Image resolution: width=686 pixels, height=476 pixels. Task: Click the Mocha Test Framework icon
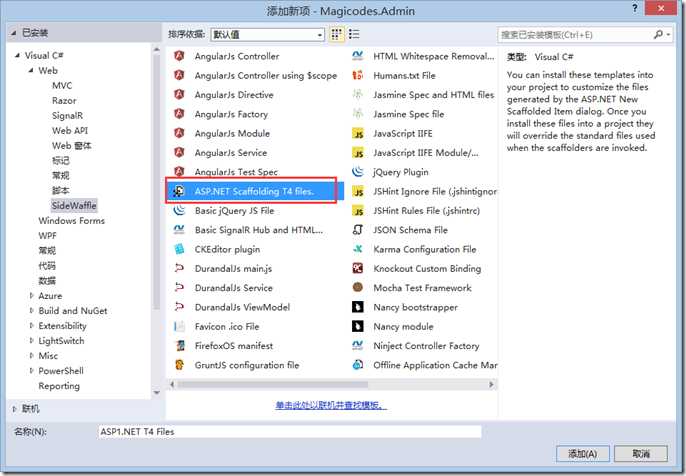(x=358, y=287)
